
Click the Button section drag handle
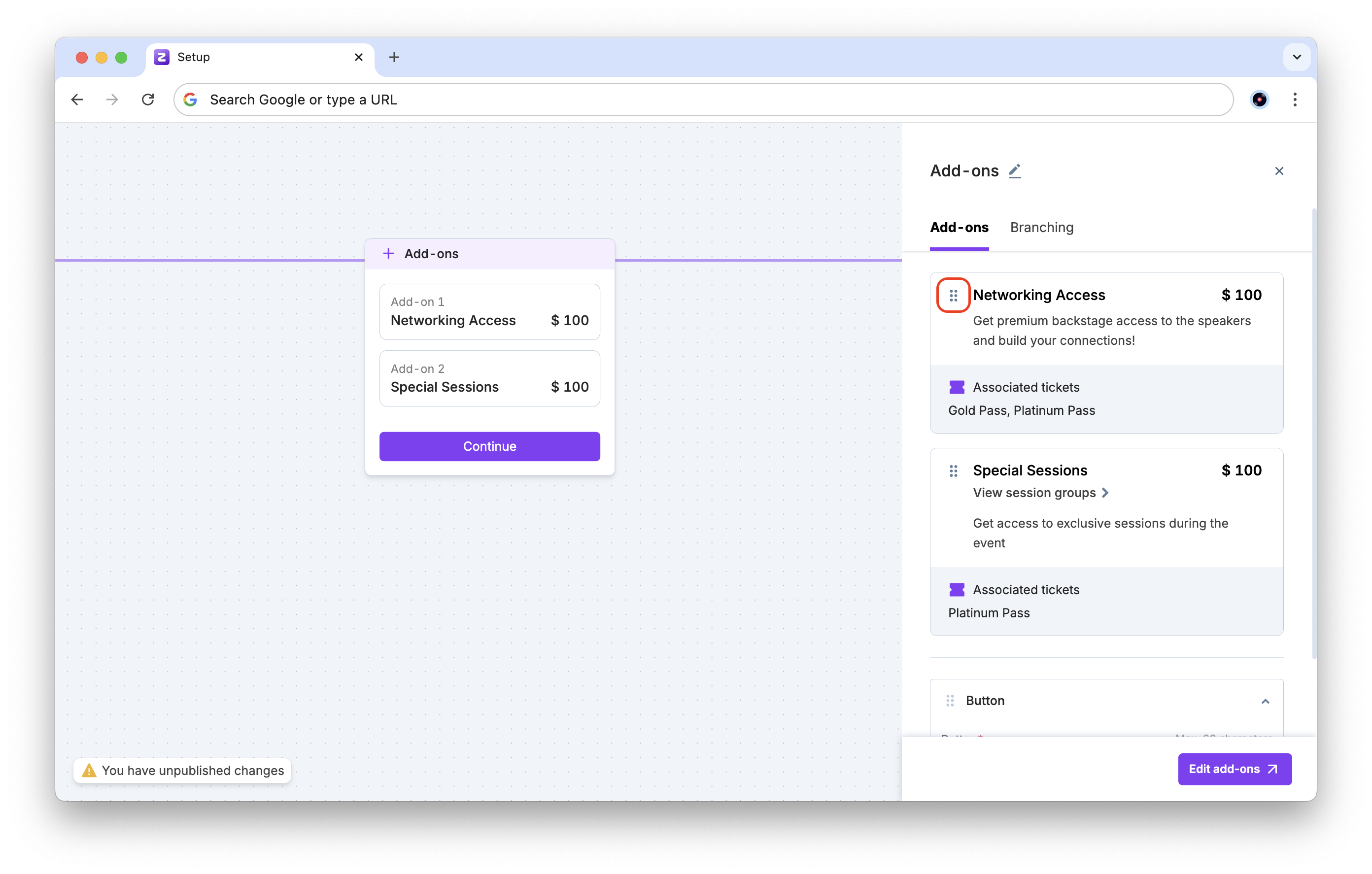(950, 701)
